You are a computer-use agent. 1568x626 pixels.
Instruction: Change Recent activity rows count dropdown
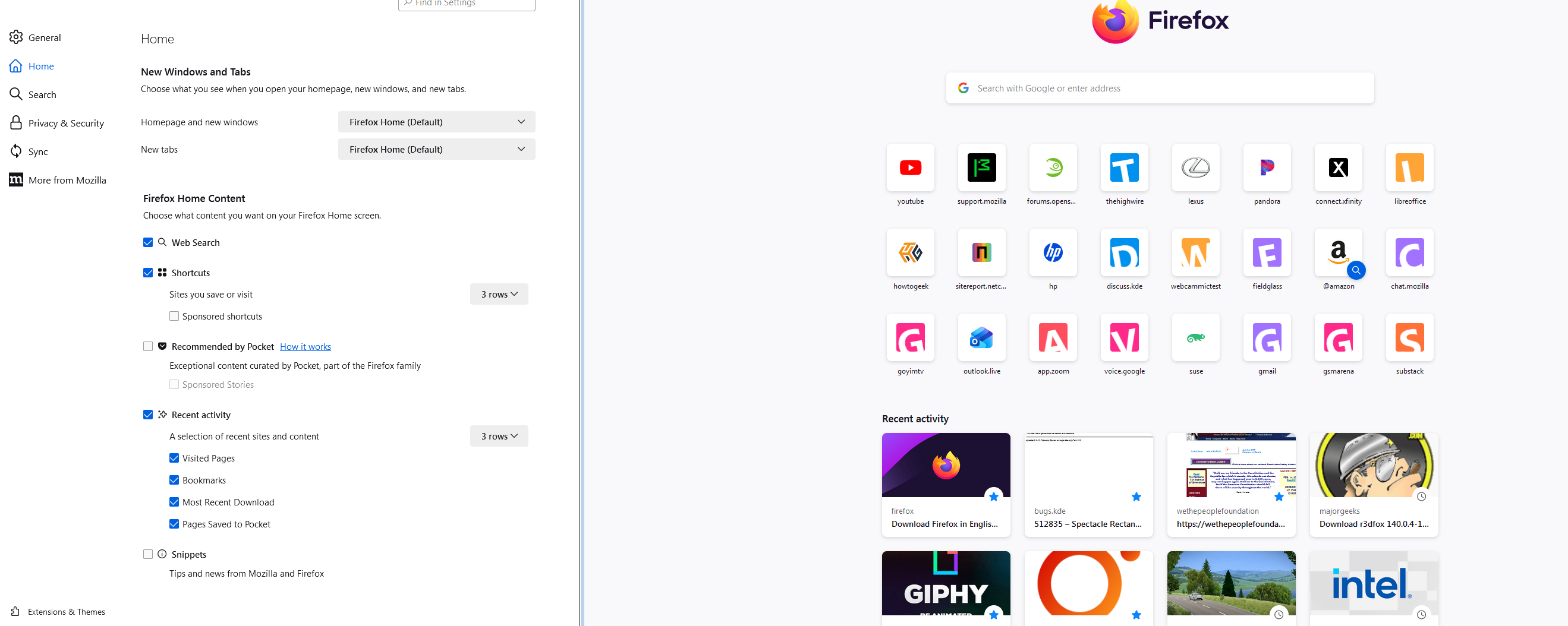[x=499, y=436]
